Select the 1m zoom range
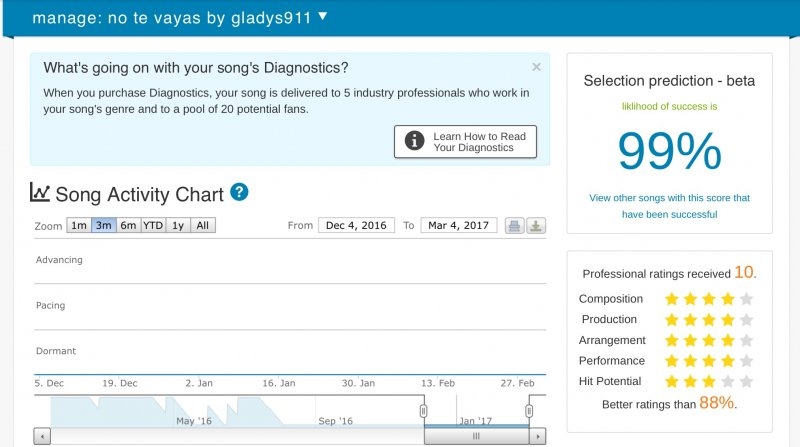Image resolution: width=800 pixels, height=447 pixels. coord(78,226)
